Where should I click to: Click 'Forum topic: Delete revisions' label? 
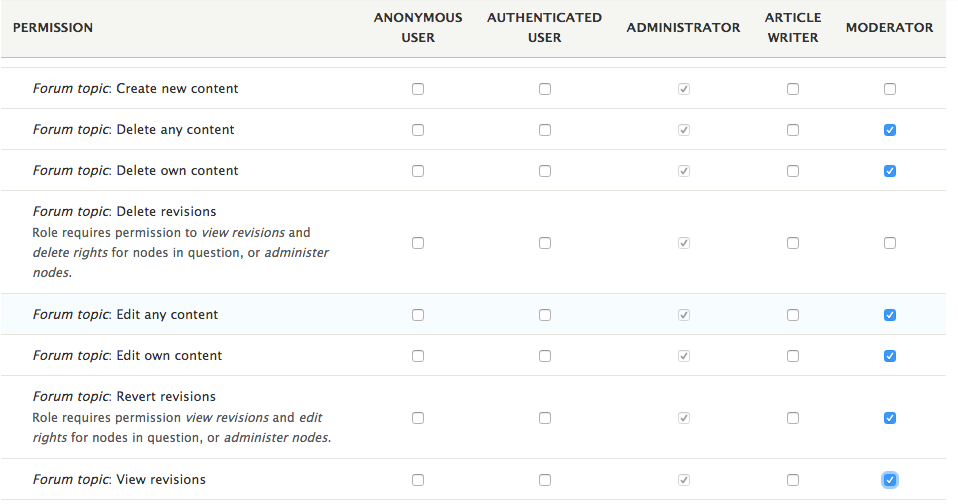click(x=124, y=211)
